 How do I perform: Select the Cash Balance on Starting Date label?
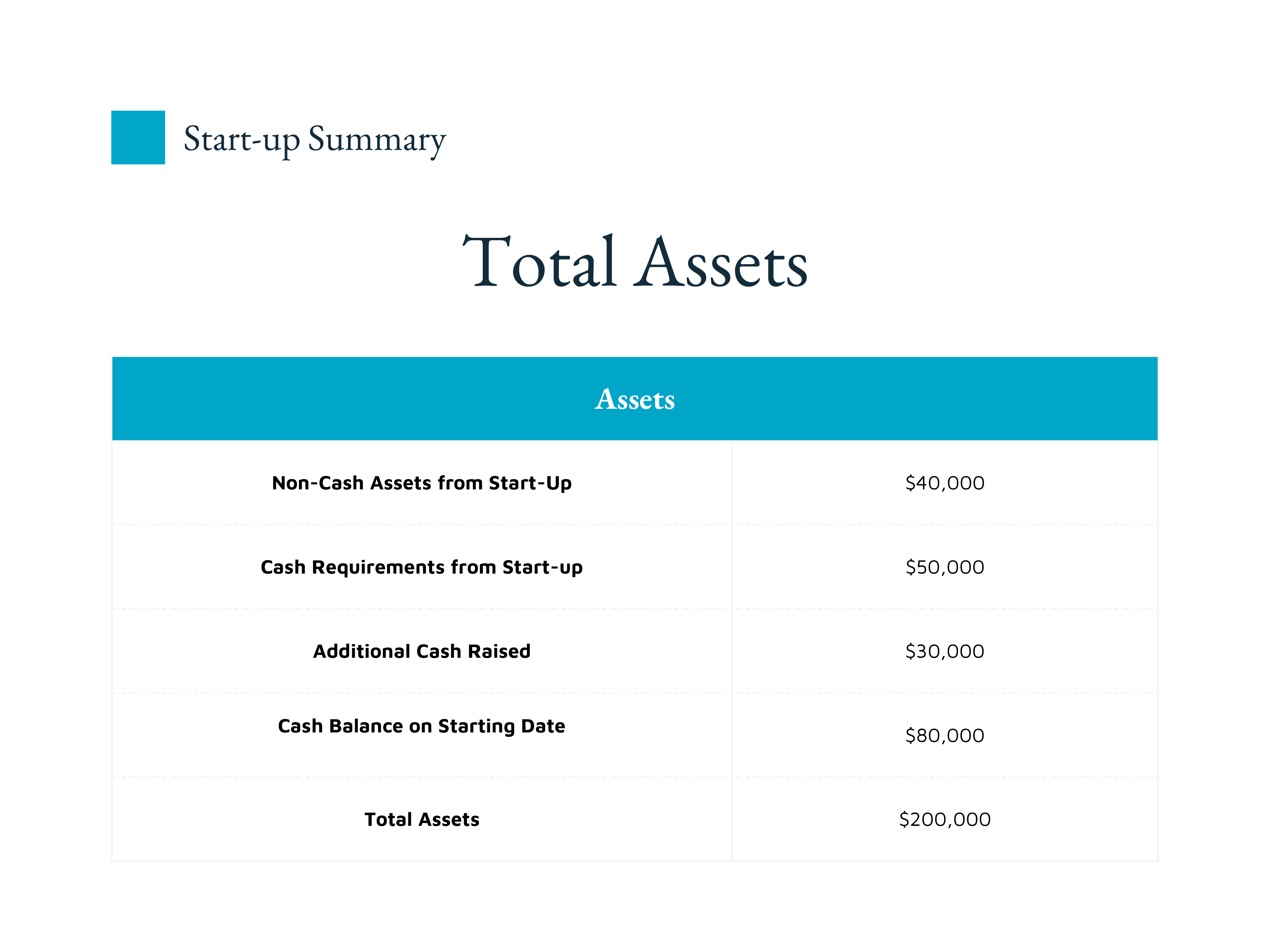[422, 726]
